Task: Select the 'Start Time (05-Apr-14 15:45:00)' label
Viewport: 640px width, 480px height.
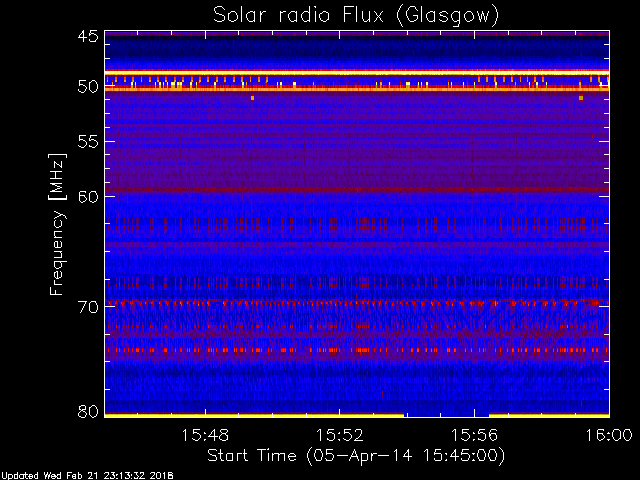Action: coord(356,456)
